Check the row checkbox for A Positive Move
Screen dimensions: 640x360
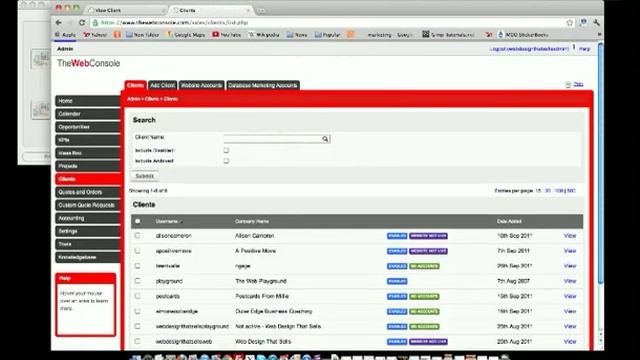click(138, 251)
